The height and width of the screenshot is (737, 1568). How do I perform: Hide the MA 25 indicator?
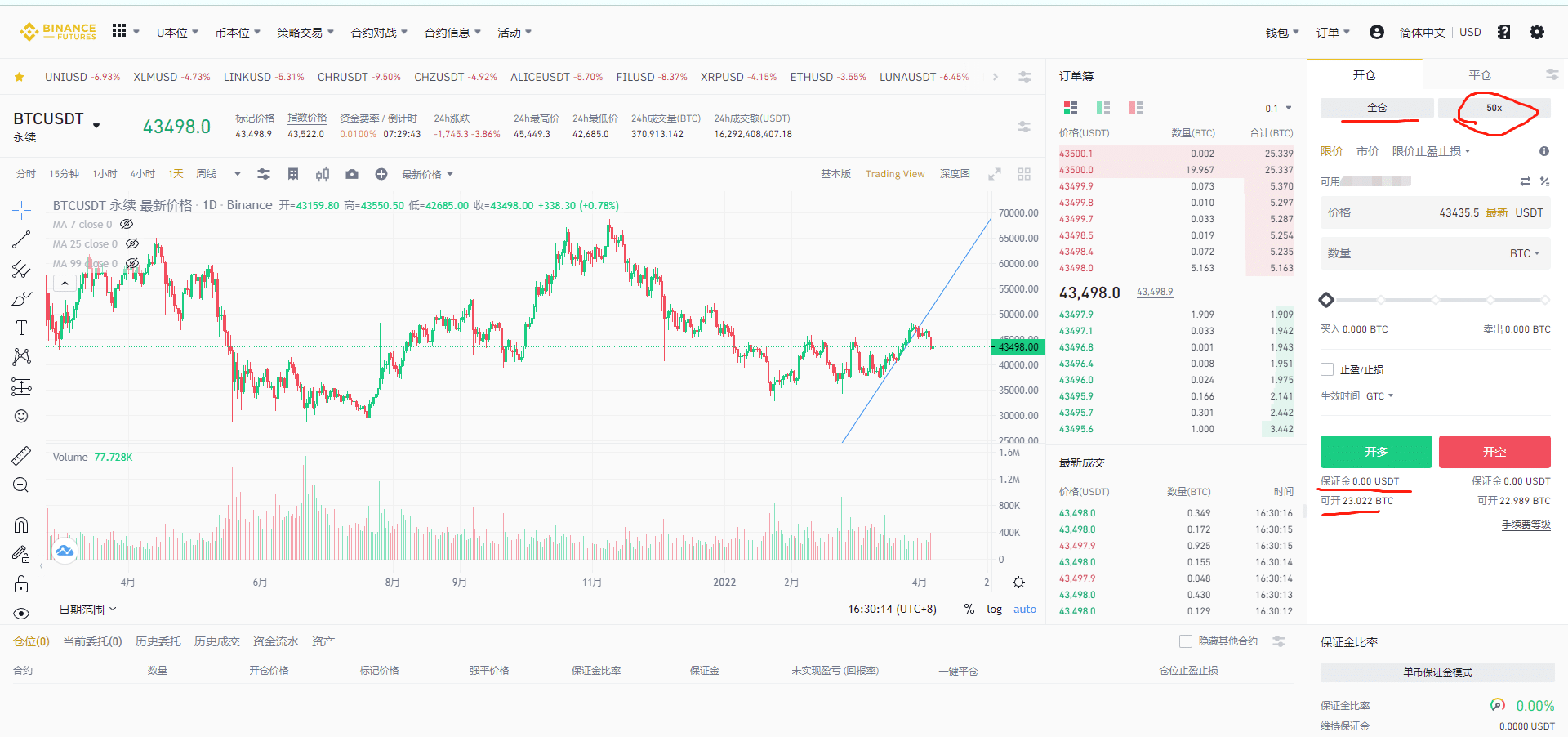point(132,243)
